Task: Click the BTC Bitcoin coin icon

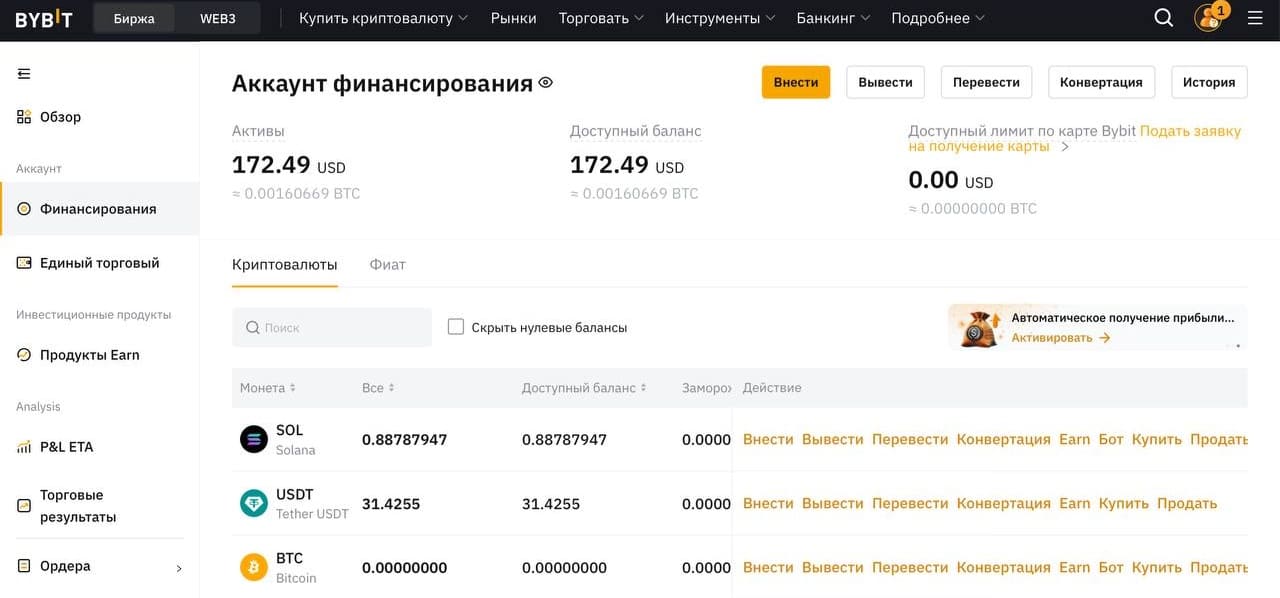Action: click(254, 567)
